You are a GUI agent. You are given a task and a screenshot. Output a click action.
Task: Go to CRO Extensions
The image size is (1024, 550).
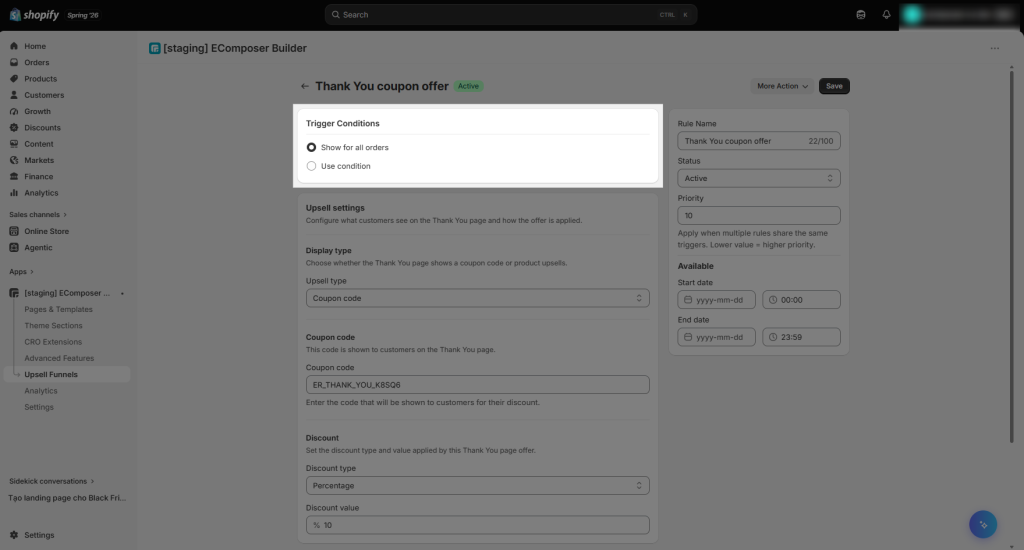pos(53,342)
